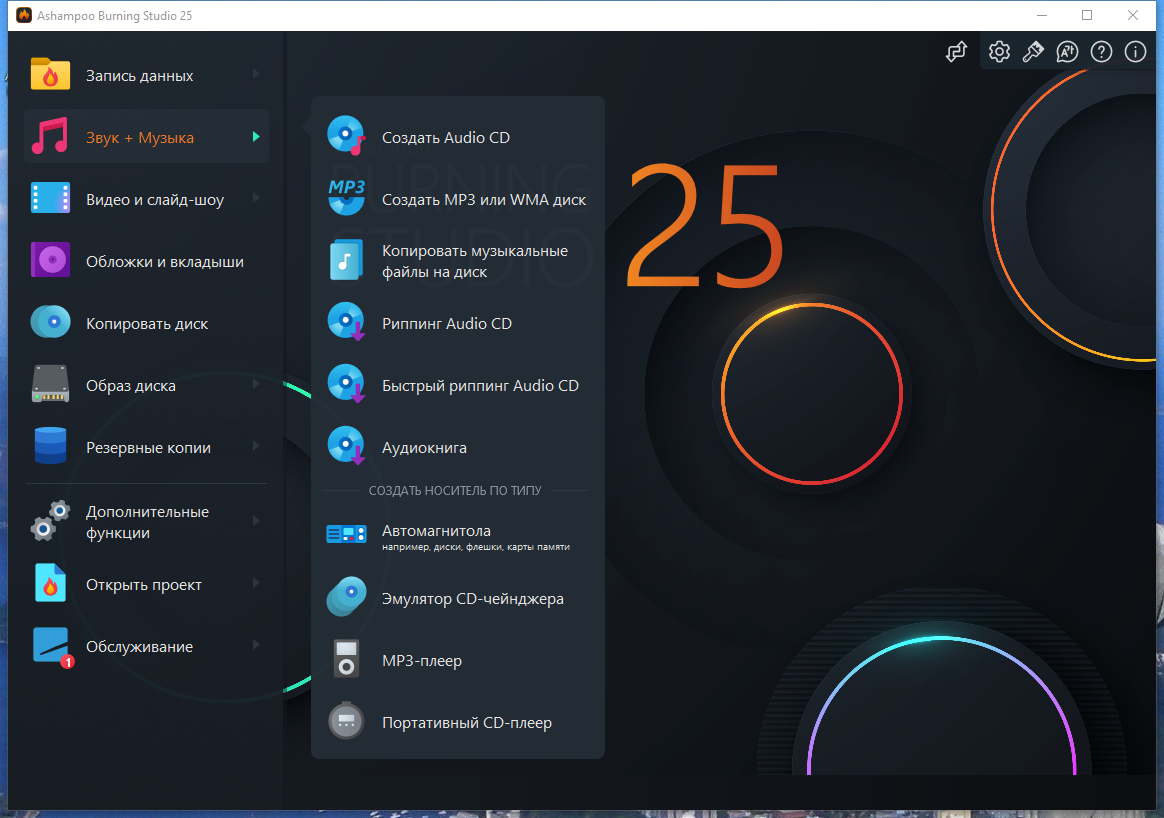Viewport: 1164px width, 818px height.
Task: Expand the Запись данных submenu arrow
Action: [x=256, y=74]
